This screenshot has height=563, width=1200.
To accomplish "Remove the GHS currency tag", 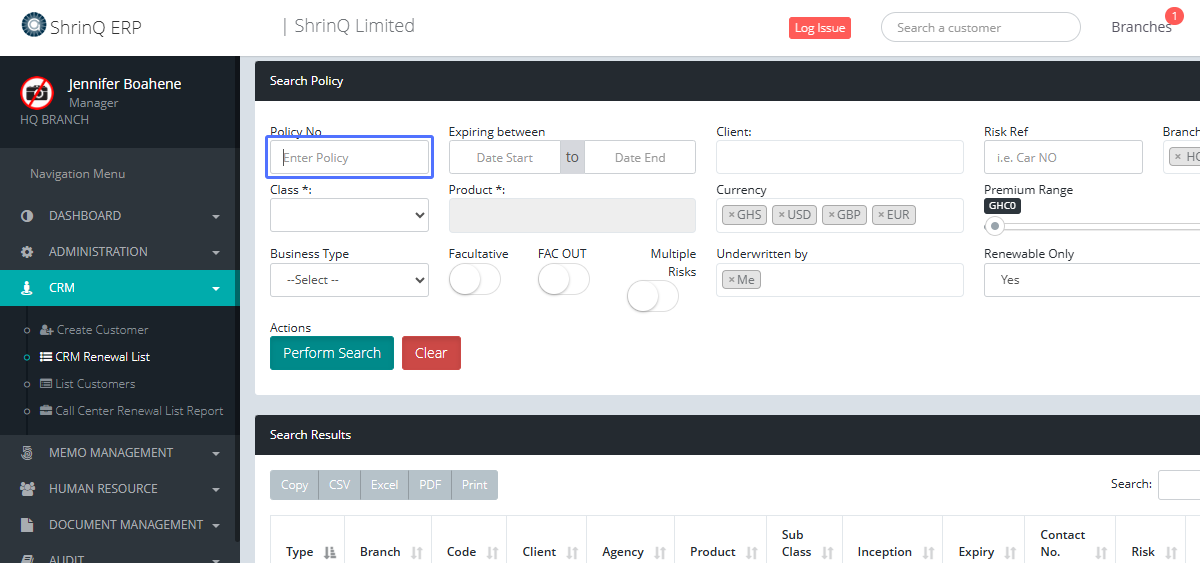I will 731,215.
